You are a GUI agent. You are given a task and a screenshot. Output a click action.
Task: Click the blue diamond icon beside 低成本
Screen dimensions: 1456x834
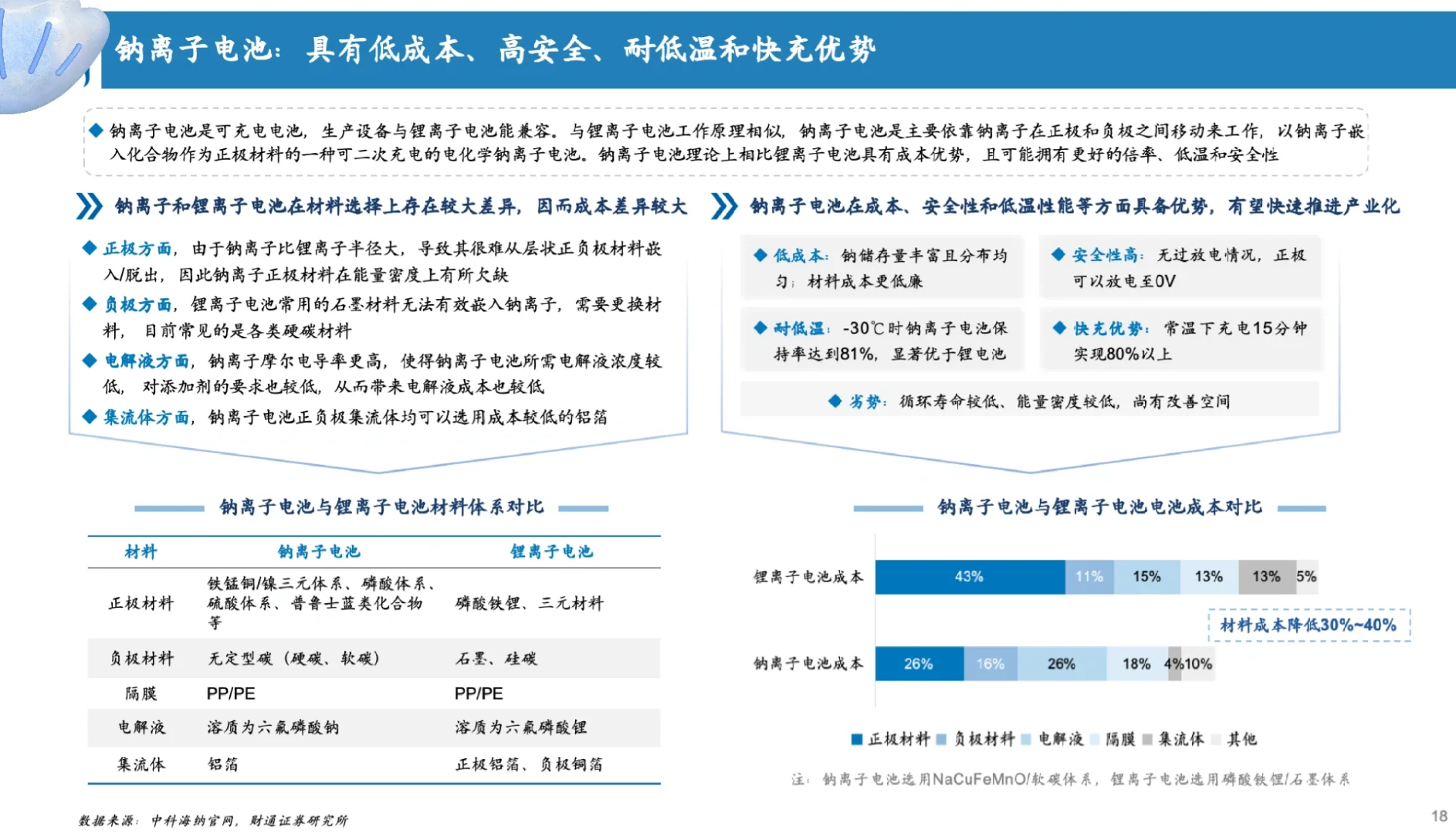[759, 253]
